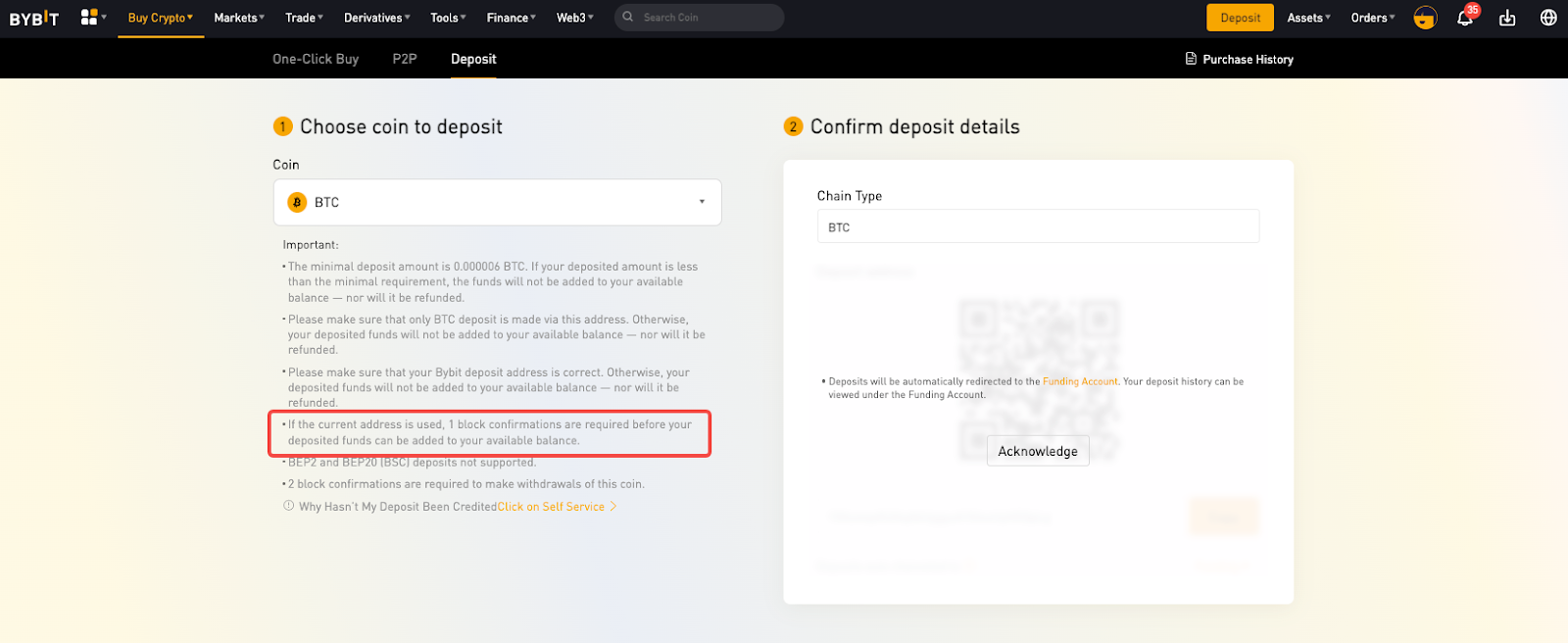This screenshot has width=1568, height=643.
Task: Expand the Buy Crypto menu
Action: coord(160,18)
